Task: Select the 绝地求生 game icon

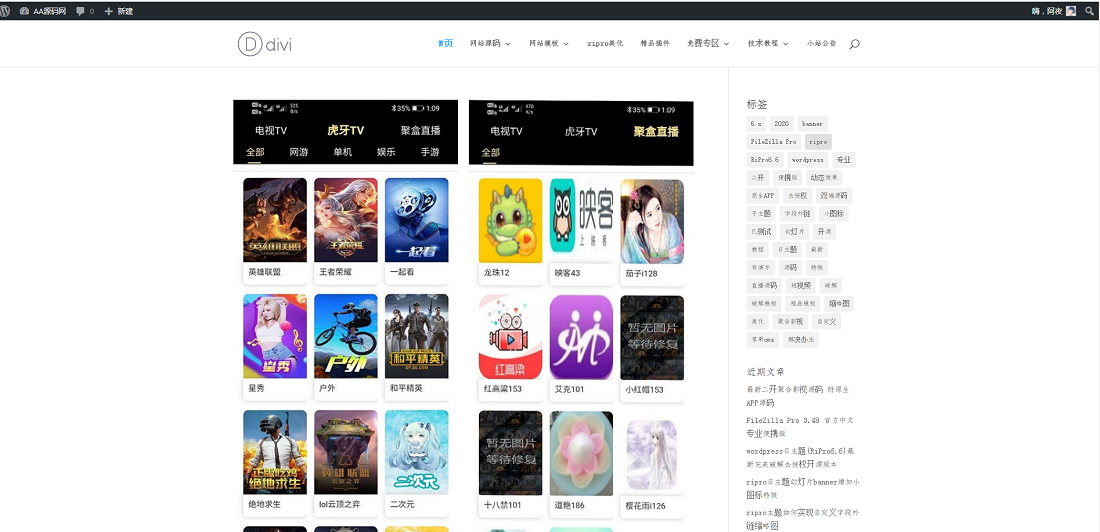Action: [275, 453]
